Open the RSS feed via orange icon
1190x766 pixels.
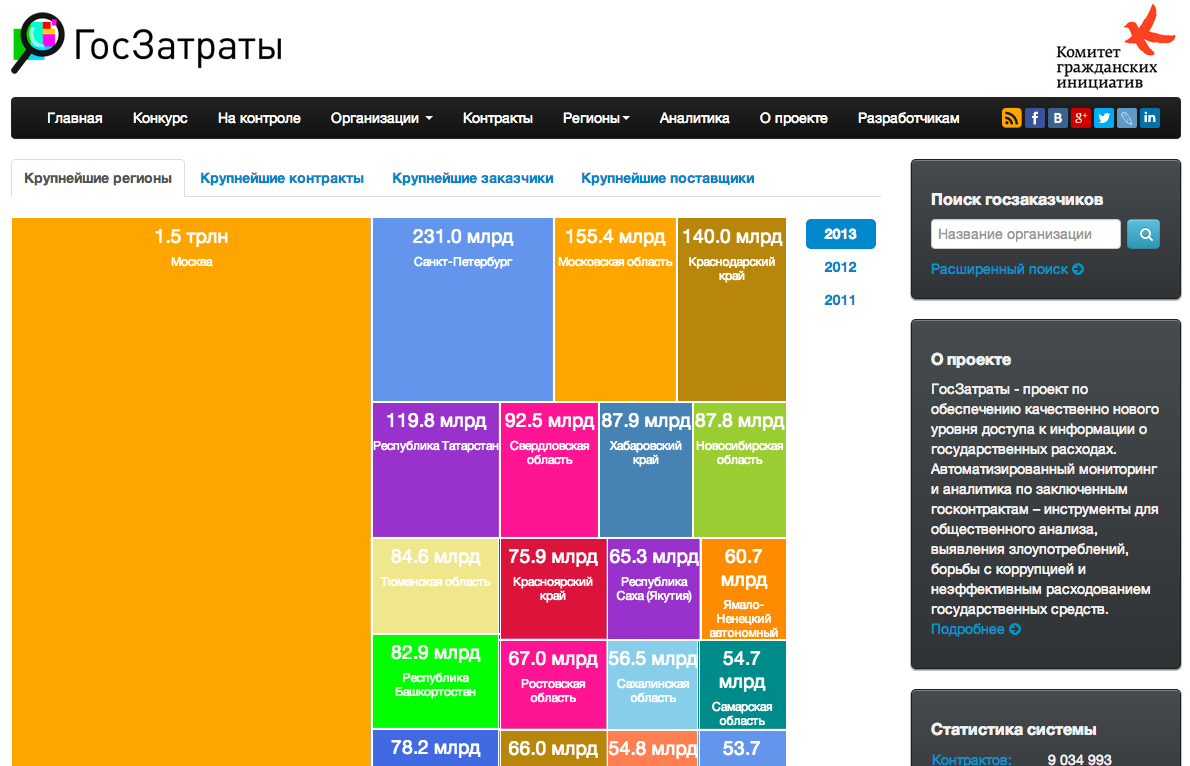[x=1011, y=118]
